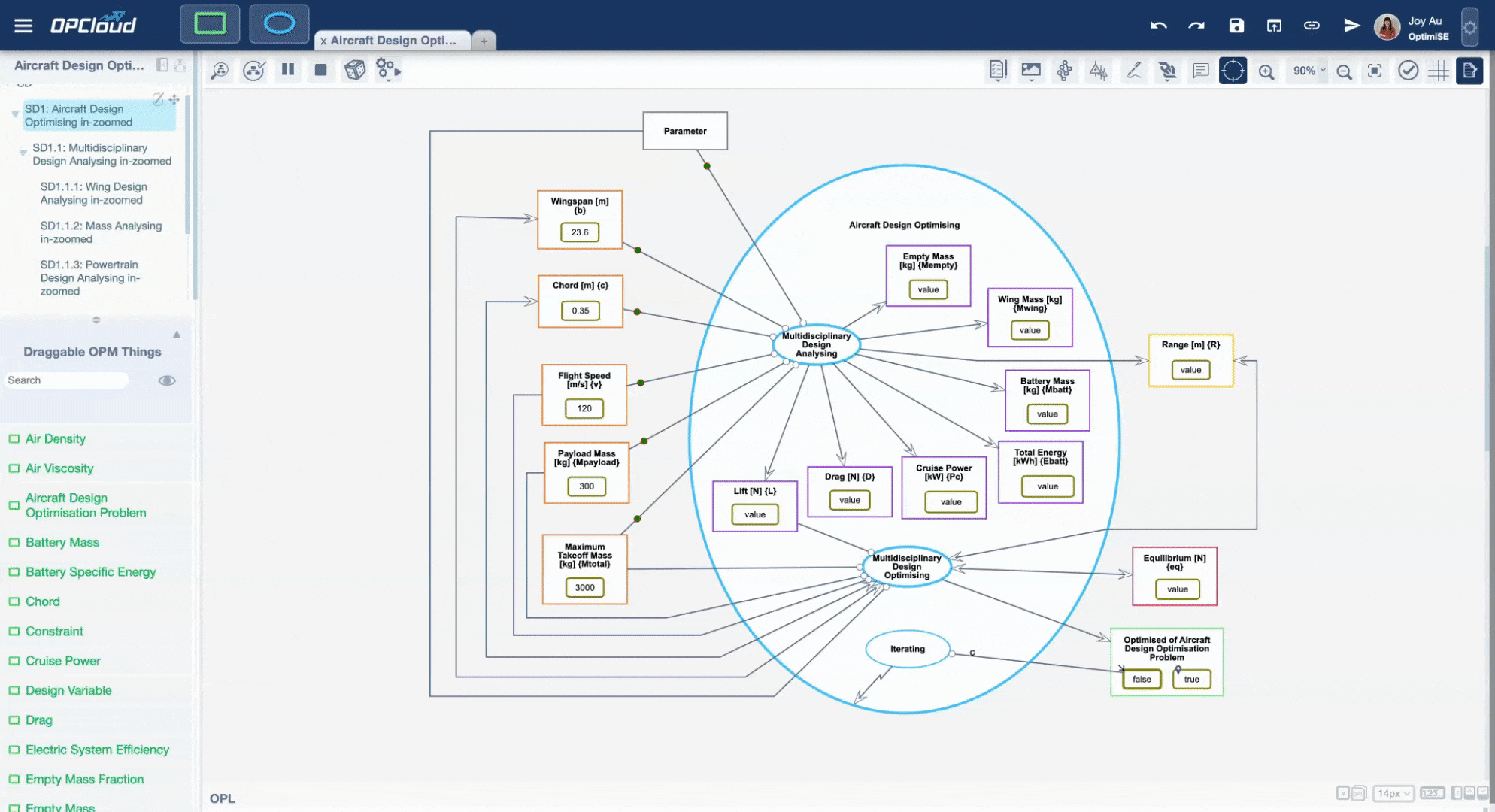Viewport: 1495px width, 812px height.
Task: Click the OPL panel label
Action: [223, 798]
